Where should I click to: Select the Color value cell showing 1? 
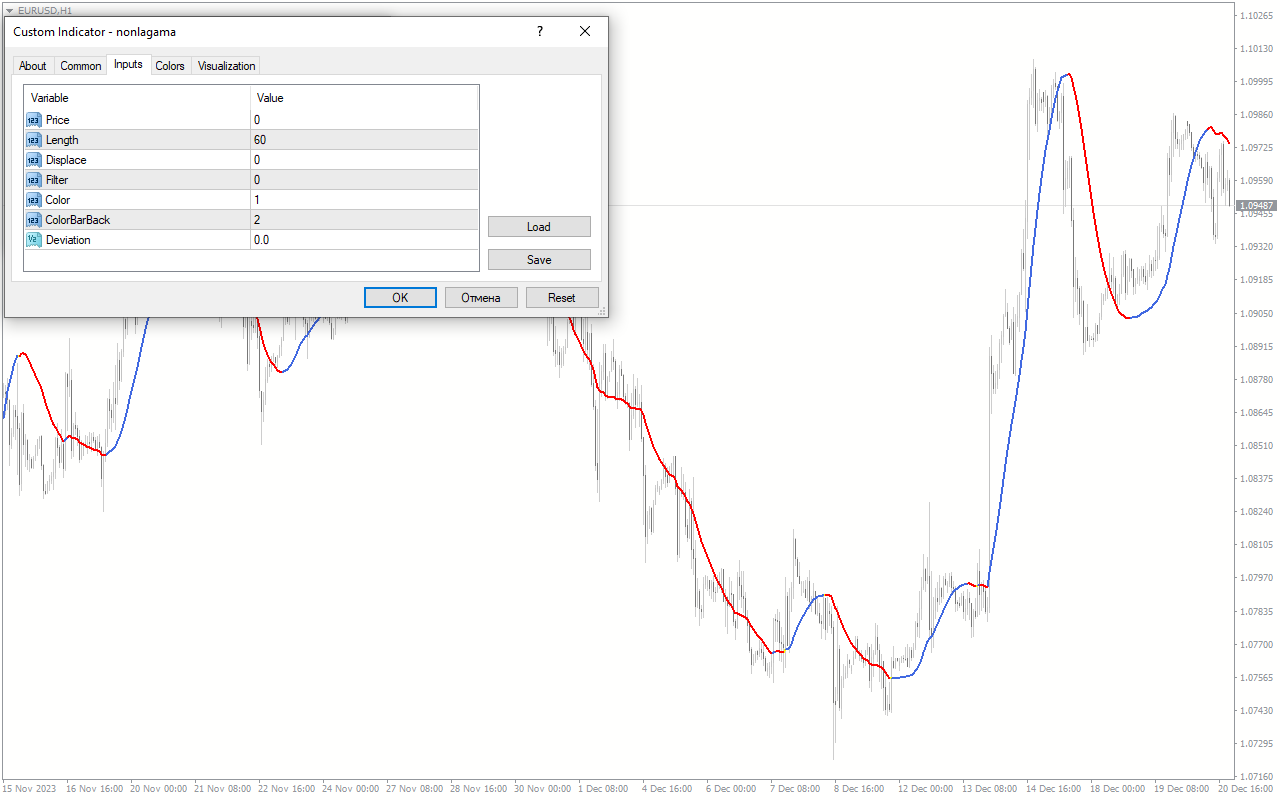(364, 200)
